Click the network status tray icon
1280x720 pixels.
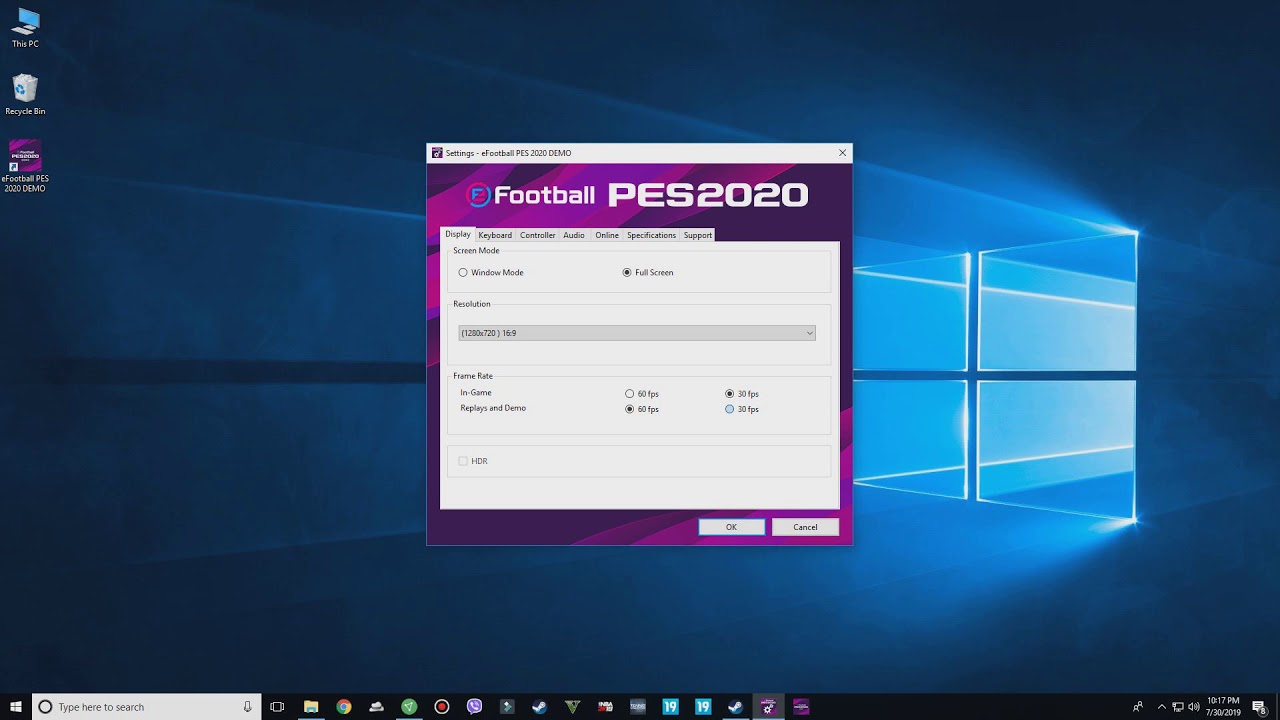click(1178, 707)
